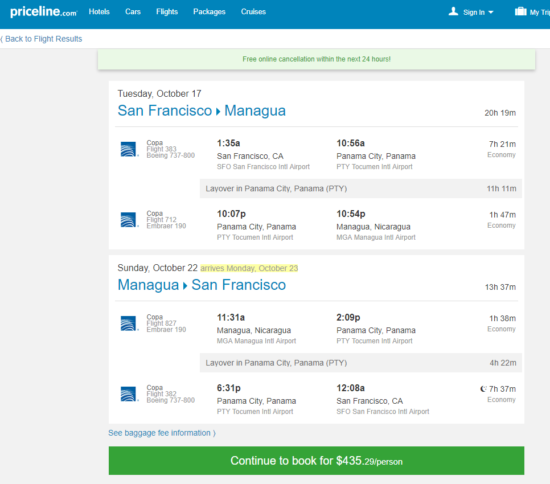
Task: Click the Sign In user profile icon
Action: (x=453, y=12)
